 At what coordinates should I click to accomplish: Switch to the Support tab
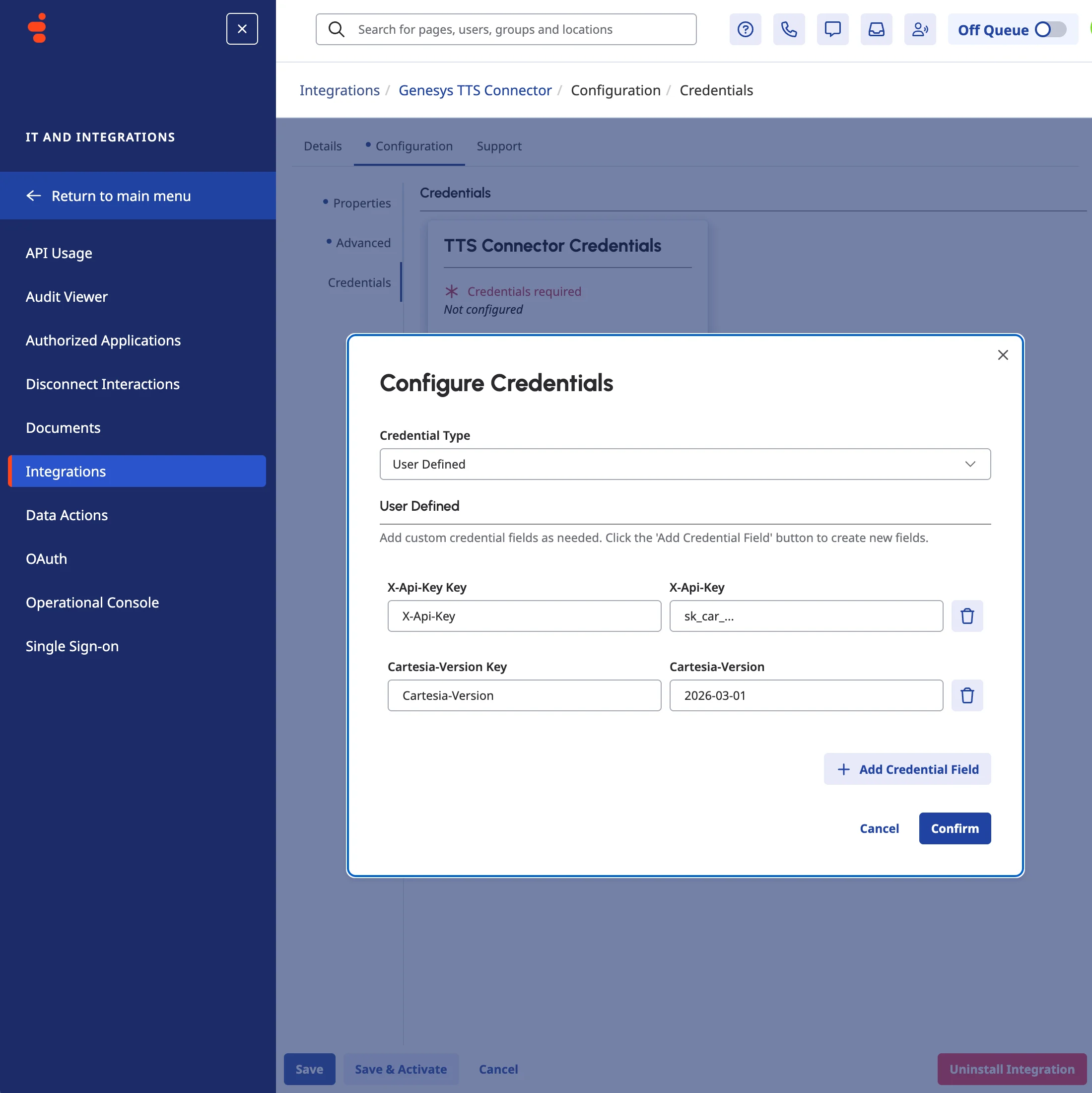click(498, 146)
